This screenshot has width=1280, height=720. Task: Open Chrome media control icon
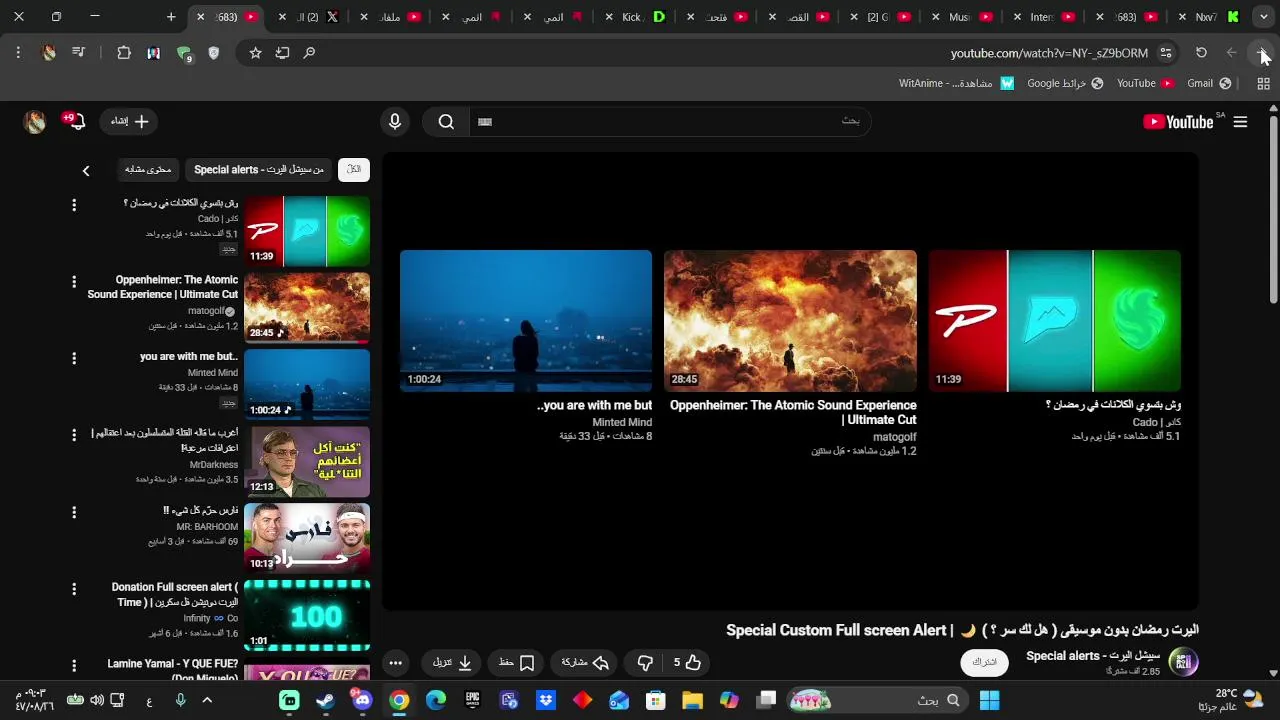pos(78,53)
